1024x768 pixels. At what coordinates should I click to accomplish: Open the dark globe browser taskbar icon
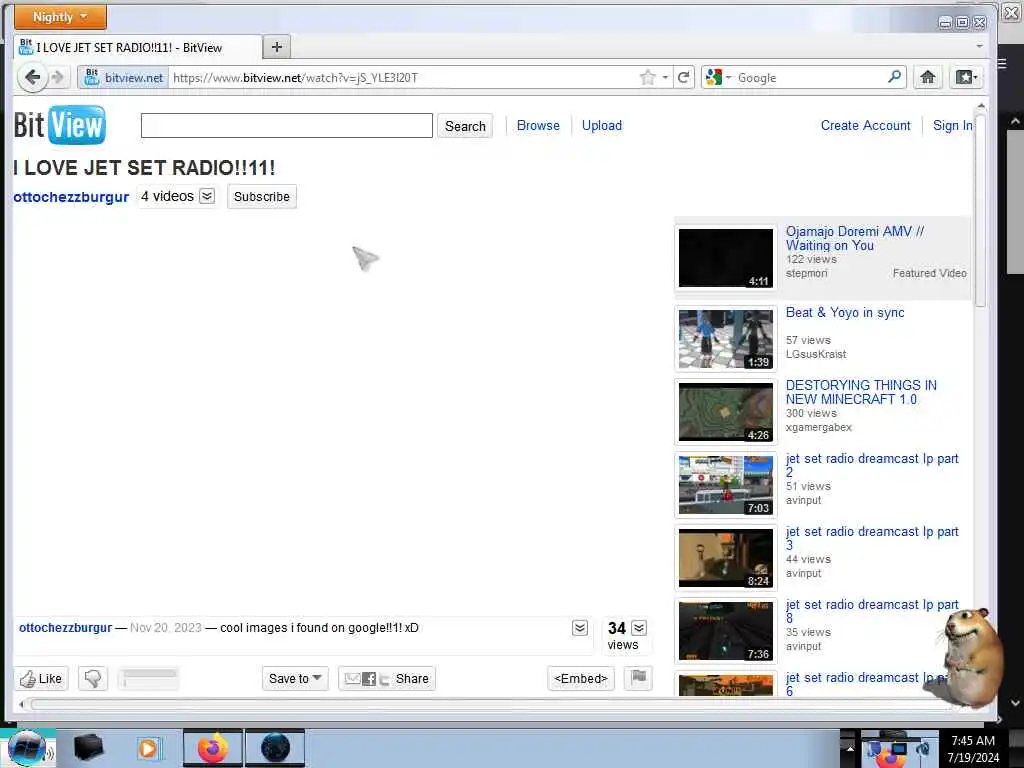275,748
